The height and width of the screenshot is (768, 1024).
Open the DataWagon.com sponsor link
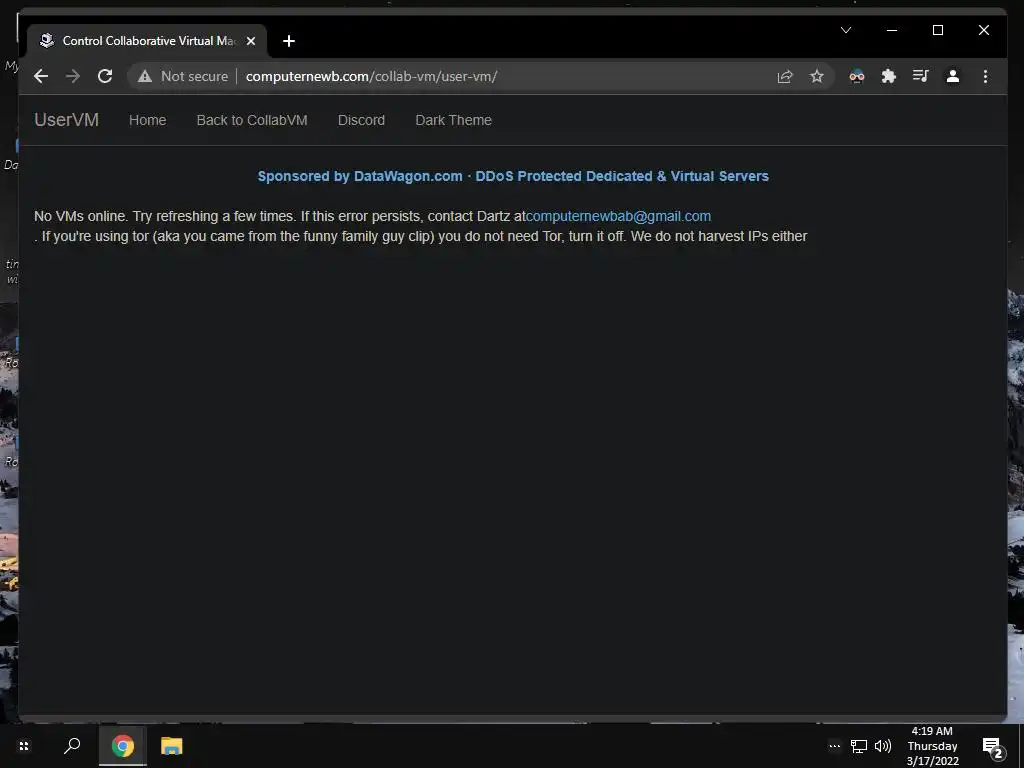pos(513,176)
